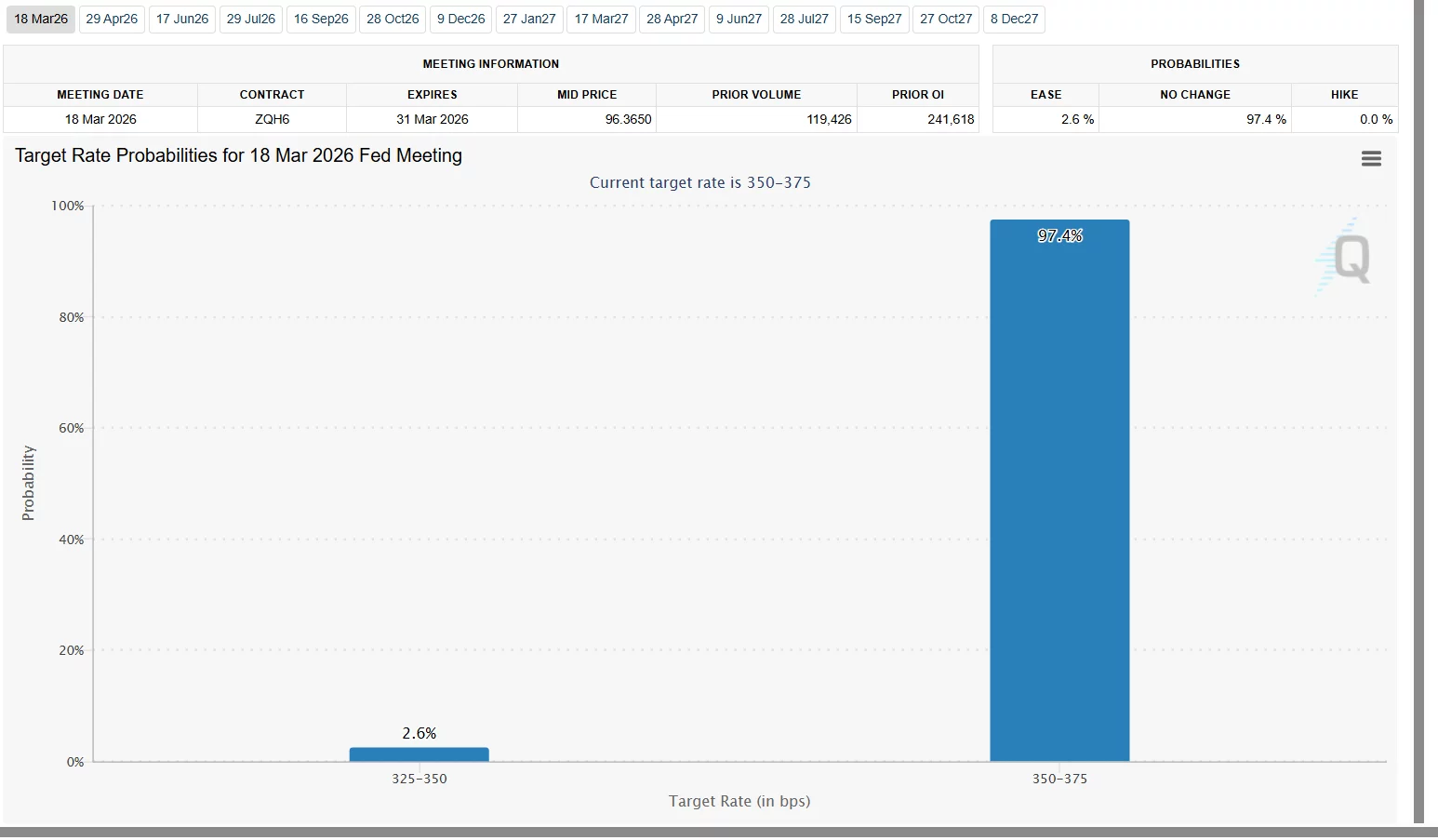The image size is (1438, 840).
Task: Switch to the 17 Jun26 meeting
Action: tap(182, 19)
